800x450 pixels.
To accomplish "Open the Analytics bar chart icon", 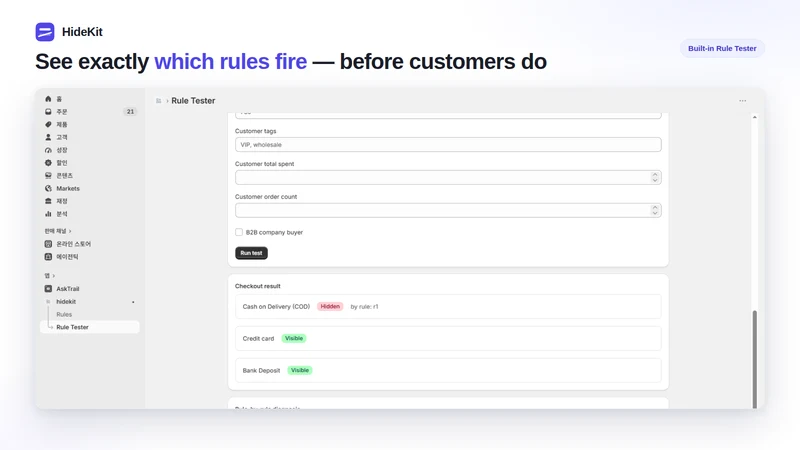I will coord(48,214).
